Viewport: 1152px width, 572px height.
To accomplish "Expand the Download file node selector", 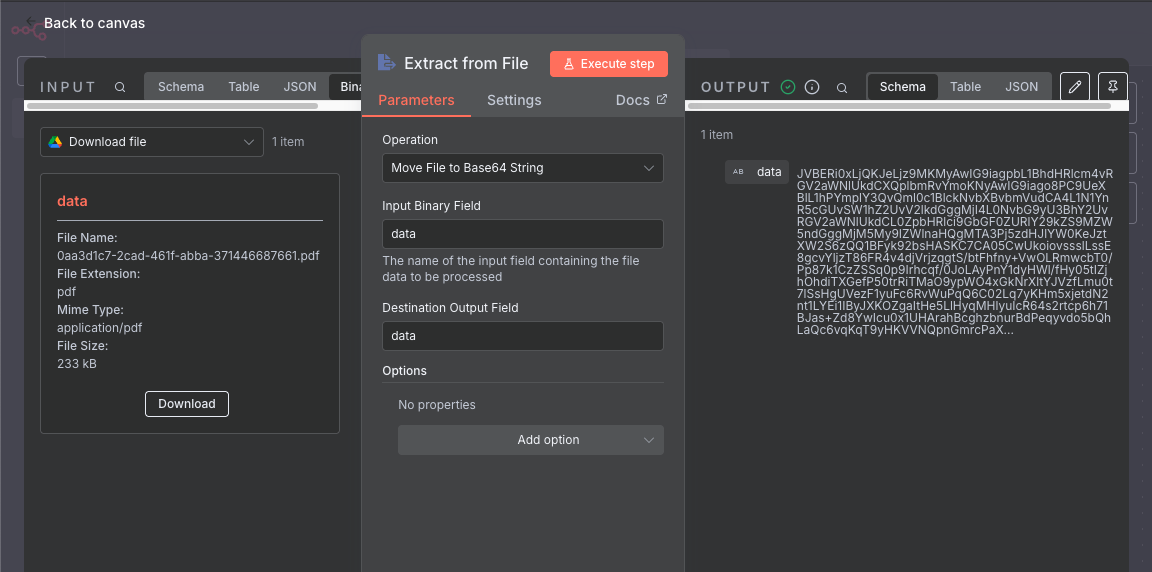I will point(152,142).
